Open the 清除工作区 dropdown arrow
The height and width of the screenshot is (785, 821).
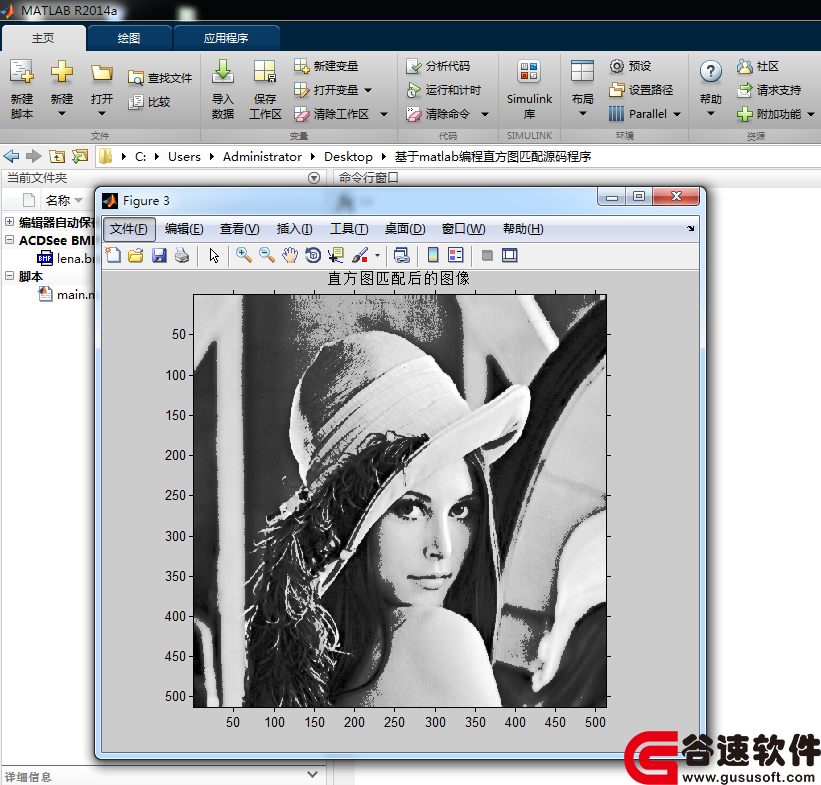click(x=384, y=114)
